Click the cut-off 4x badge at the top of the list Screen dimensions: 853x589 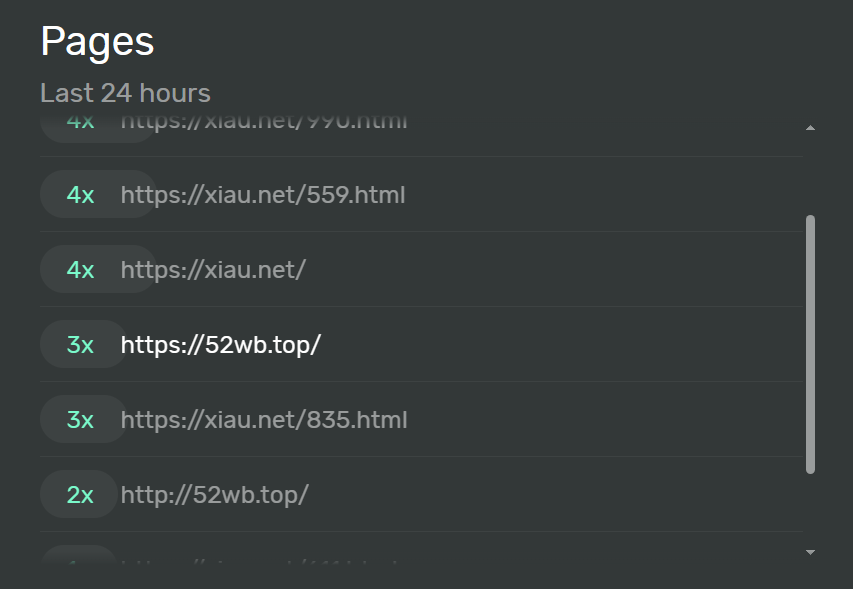click(81, 124)
